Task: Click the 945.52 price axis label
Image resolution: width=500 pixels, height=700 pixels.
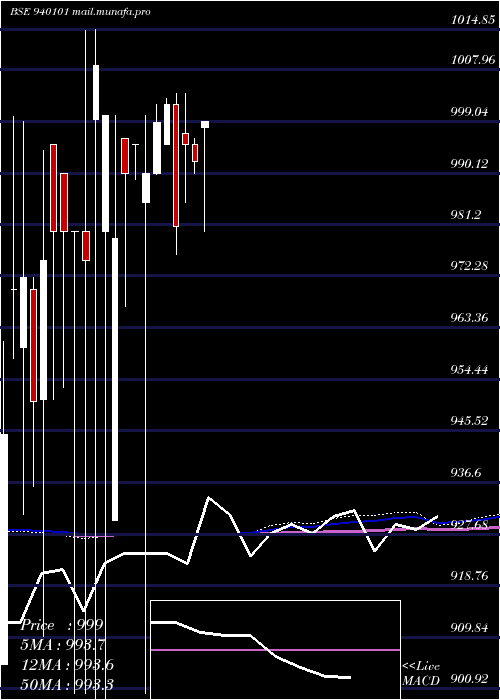Action: 469,421
